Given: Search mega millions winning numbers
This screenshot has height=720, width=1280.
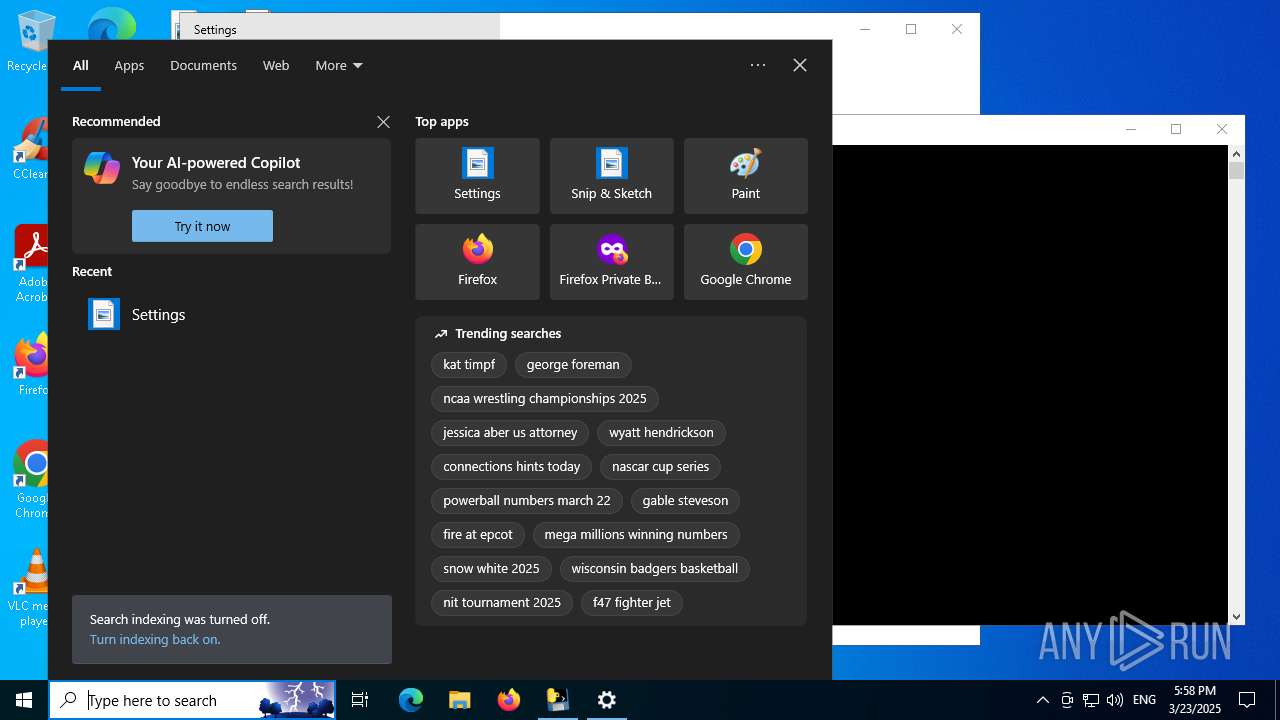Looking at the screenshot, I should 636,535.
